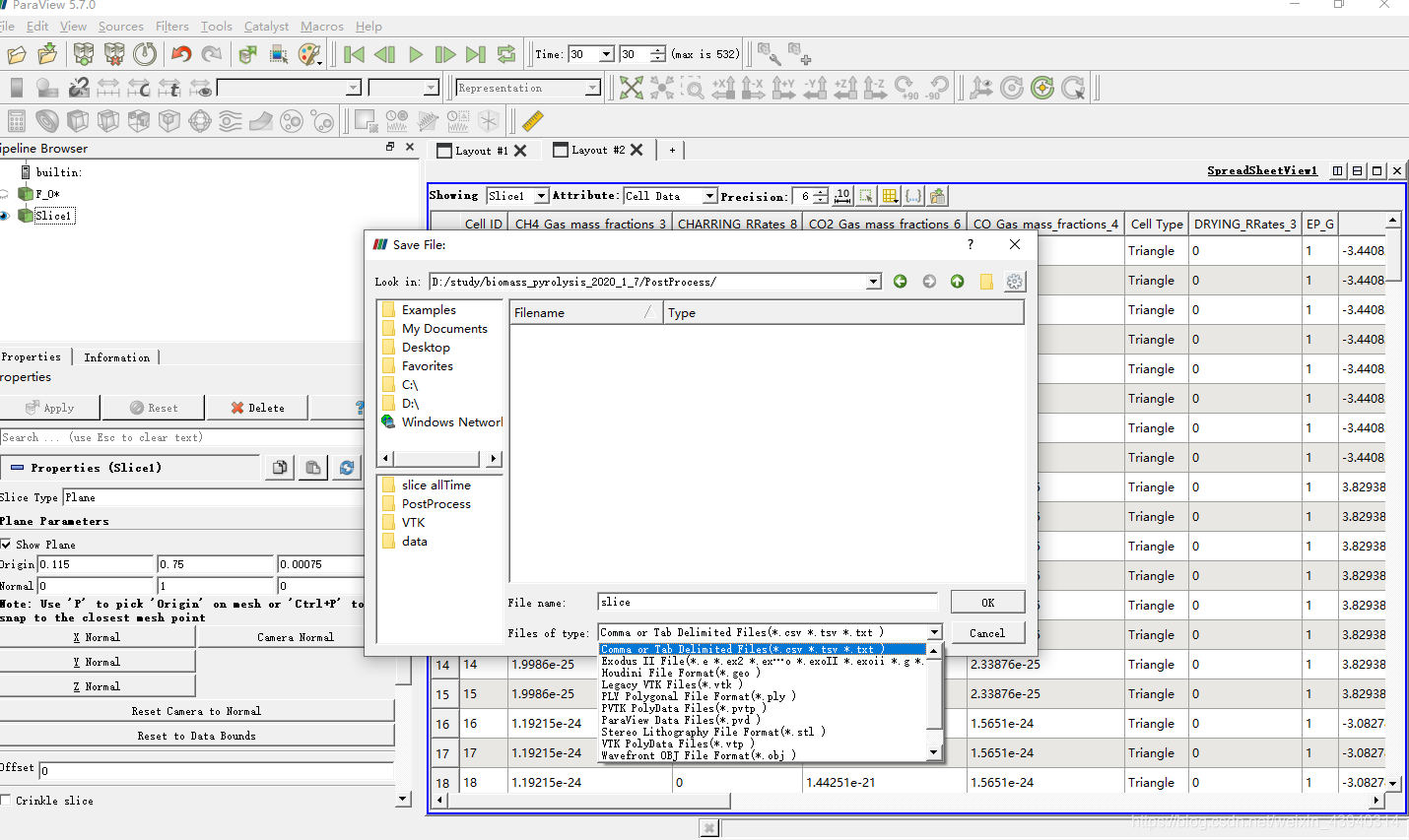This screenshot has height=840, width=1409.
Task: Click Reset to Data Bounds button
Action: pyautogui.click(x=196, y=736)
